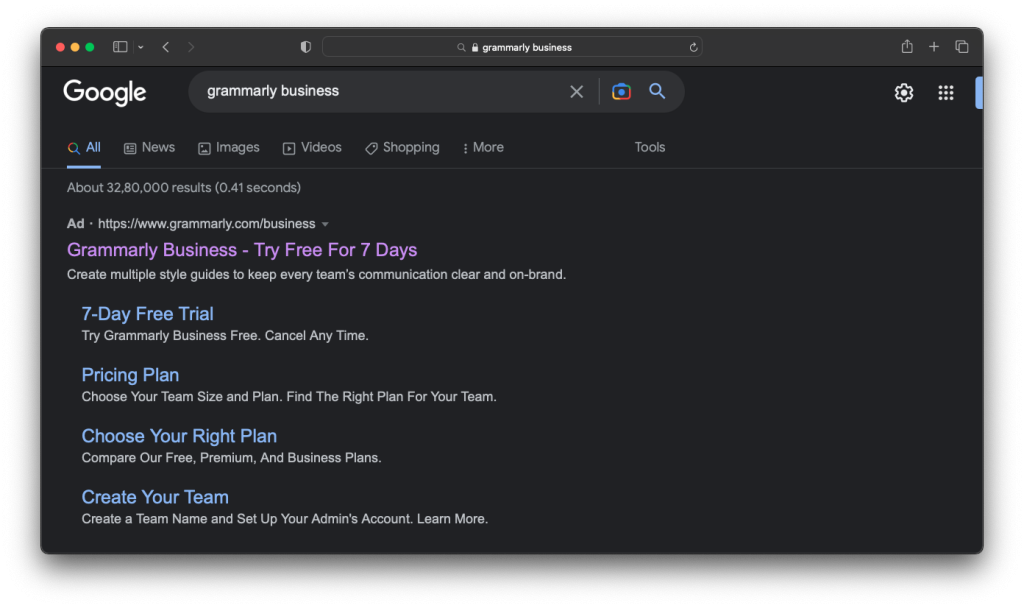The image size is (1024, 608).
Task: Click inside the Google search input field
Action: pos(380,91)
